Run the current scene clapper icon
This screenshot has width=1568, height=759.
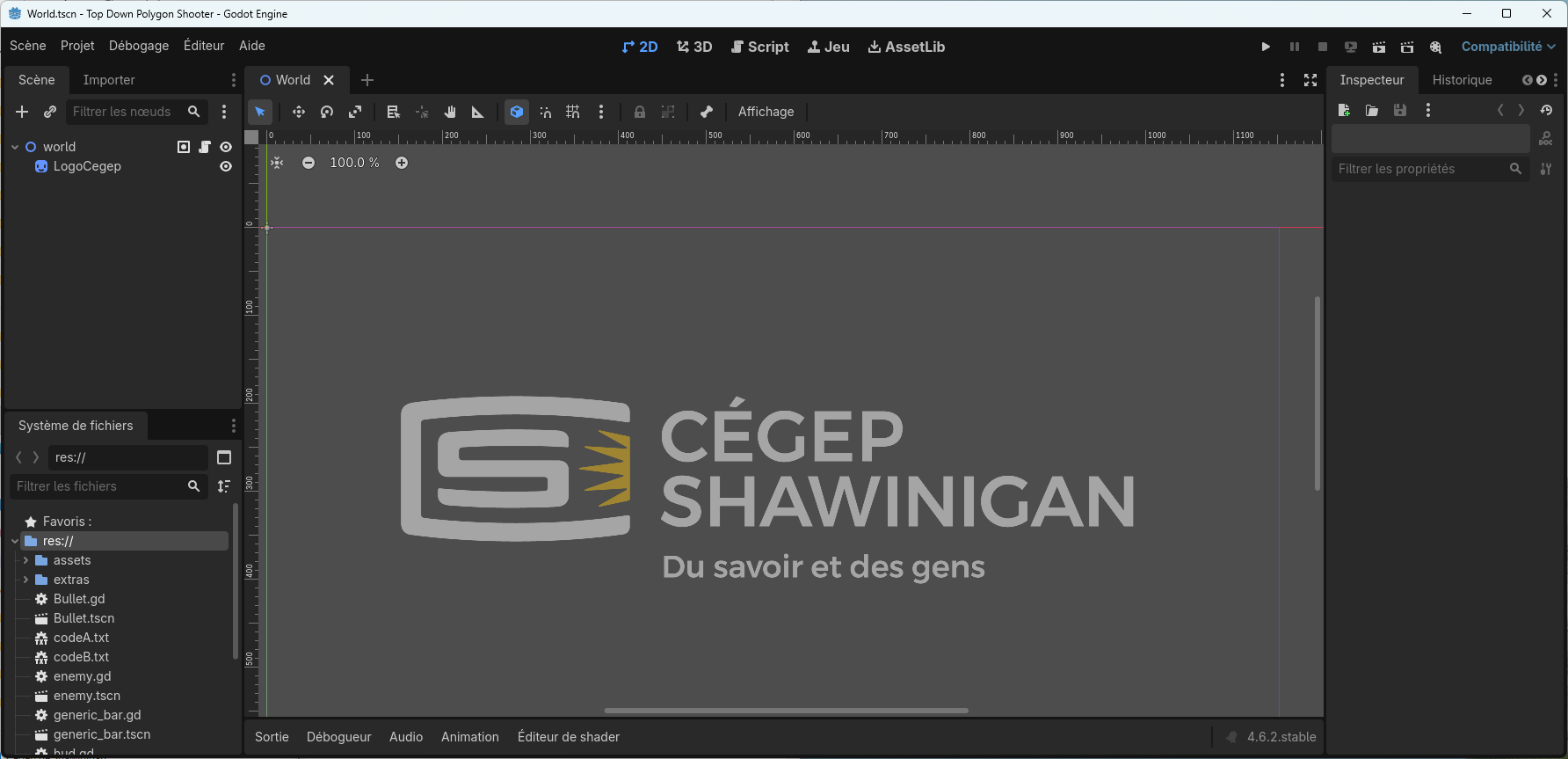coord(1379,47)
